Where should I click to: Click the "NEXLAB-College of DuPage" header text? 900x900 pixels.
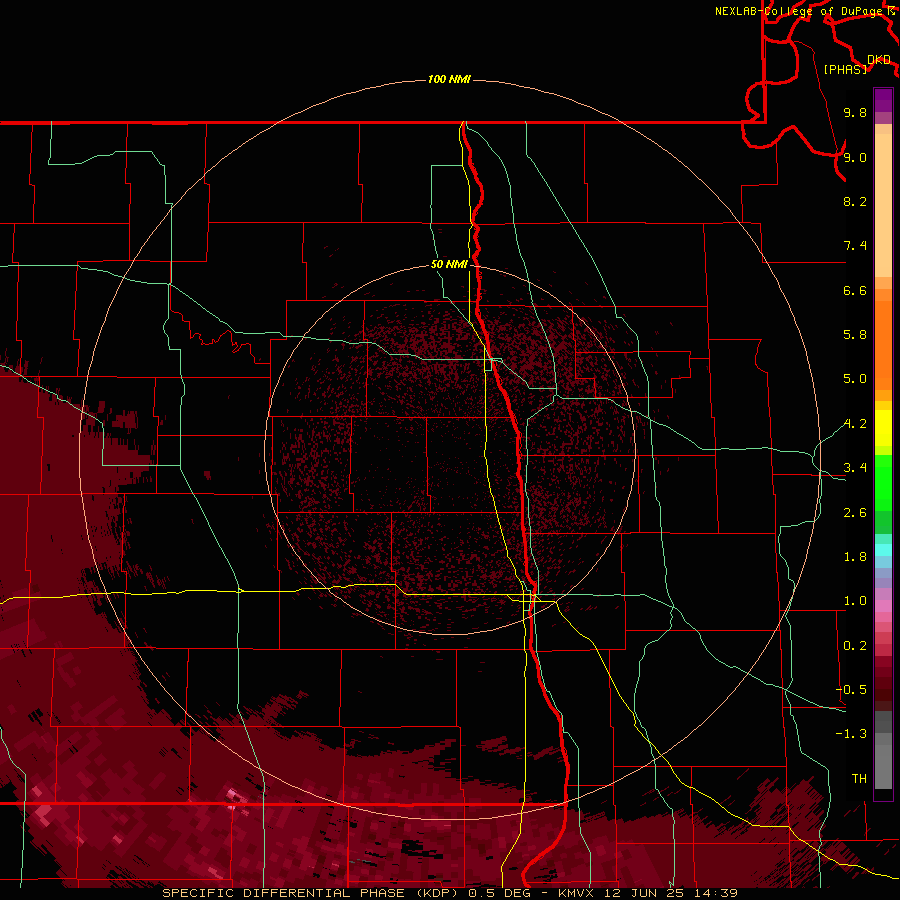pyautogui.click(x=799, y=11)
